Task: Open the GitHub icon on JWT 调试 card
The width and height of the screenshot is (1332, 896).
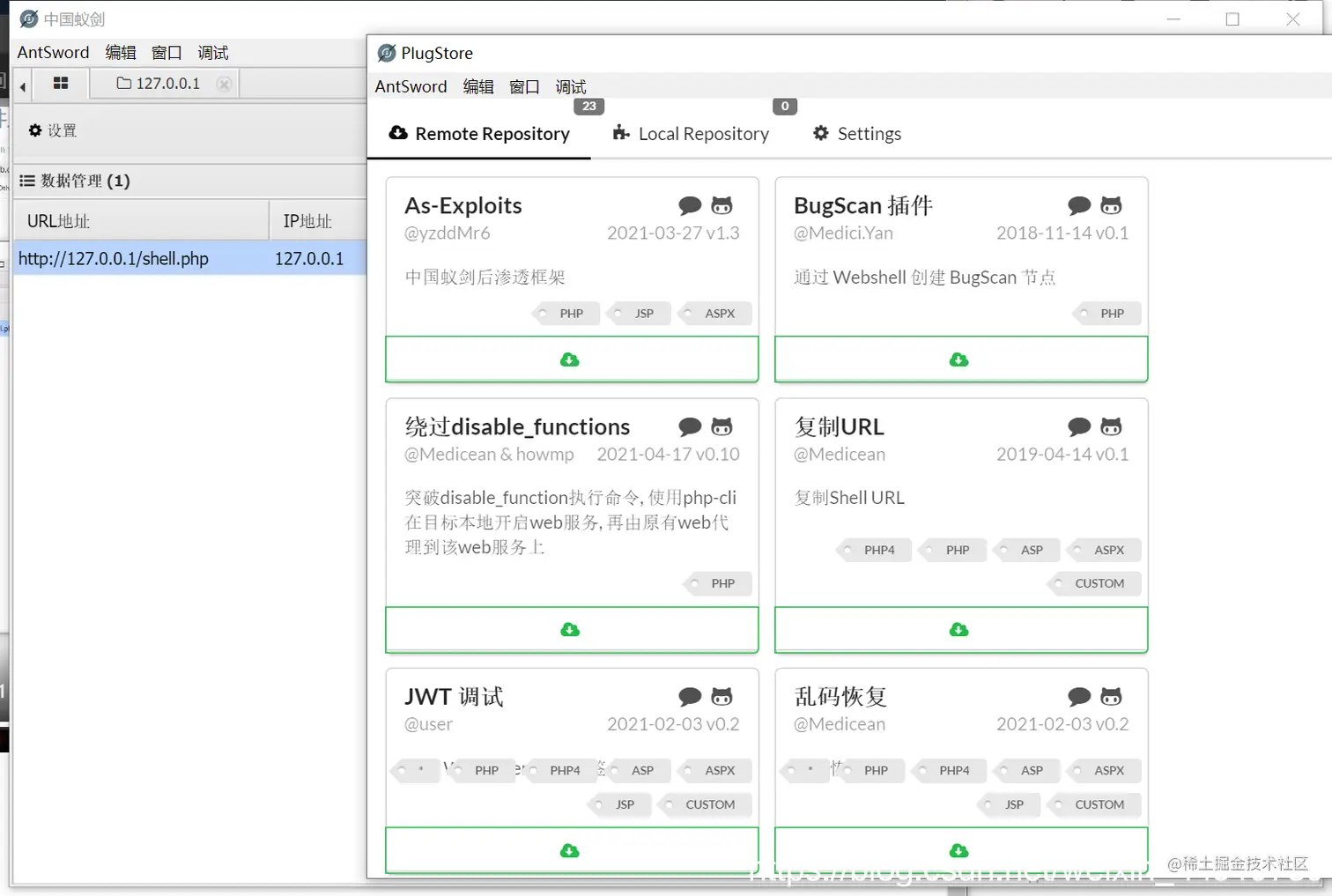Action: point(721,697)
